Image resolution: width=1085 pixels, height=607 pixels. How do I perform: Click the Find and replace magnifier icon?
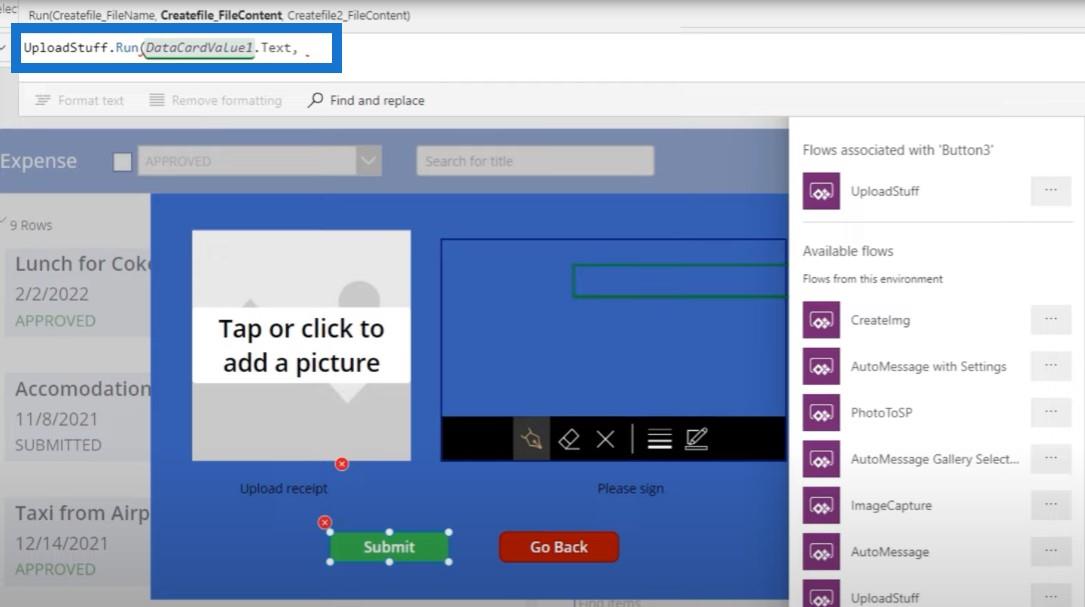coord(316,100)
